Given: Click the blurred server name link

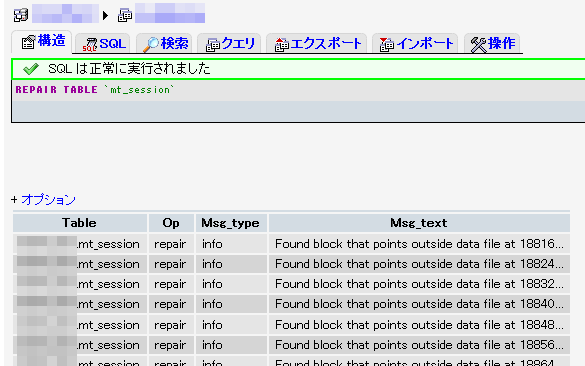Looking at the screenshot, I should [x=65, y=14].
